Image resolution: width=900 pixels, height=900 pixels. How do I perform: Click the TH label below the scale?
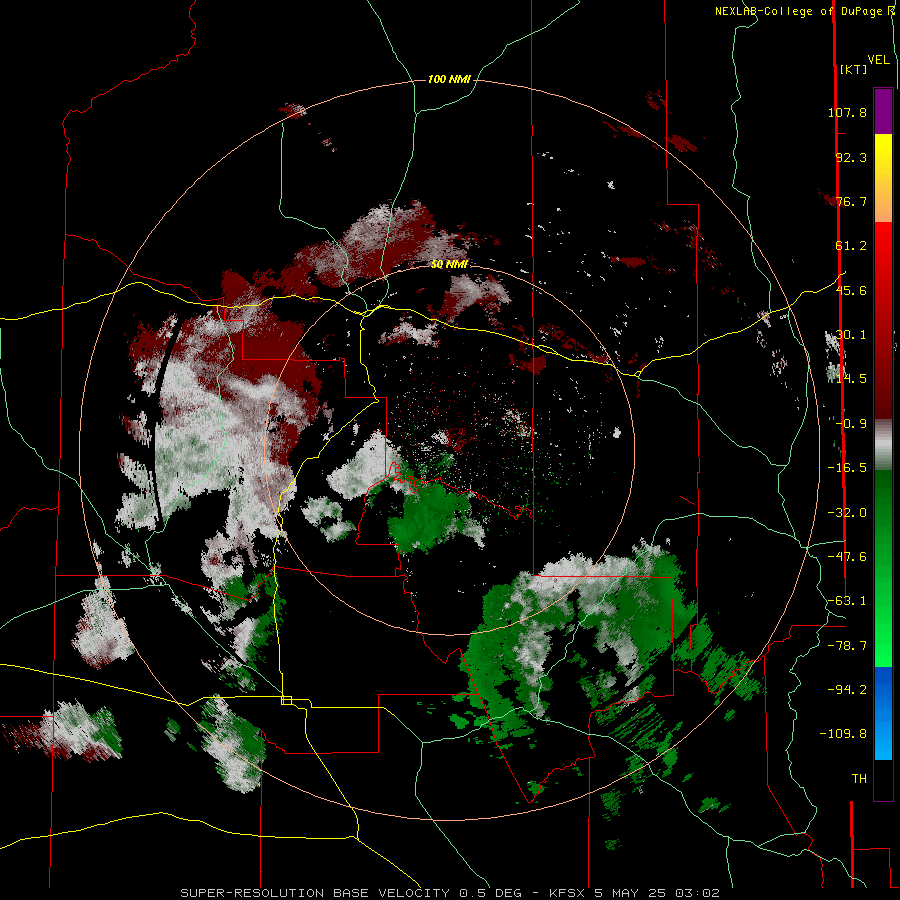(x=859, y=779)
